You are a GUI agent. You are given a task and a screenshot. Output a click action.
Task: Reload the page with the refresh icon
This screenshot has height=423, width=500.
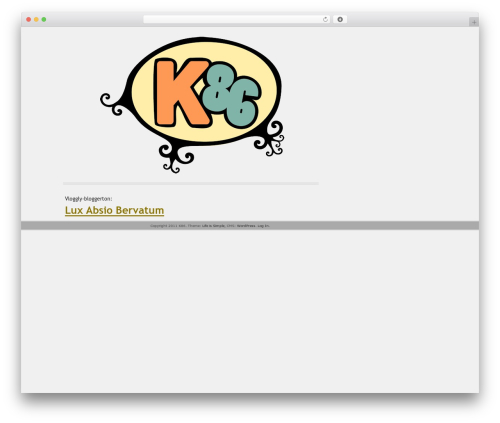point(325,19)
